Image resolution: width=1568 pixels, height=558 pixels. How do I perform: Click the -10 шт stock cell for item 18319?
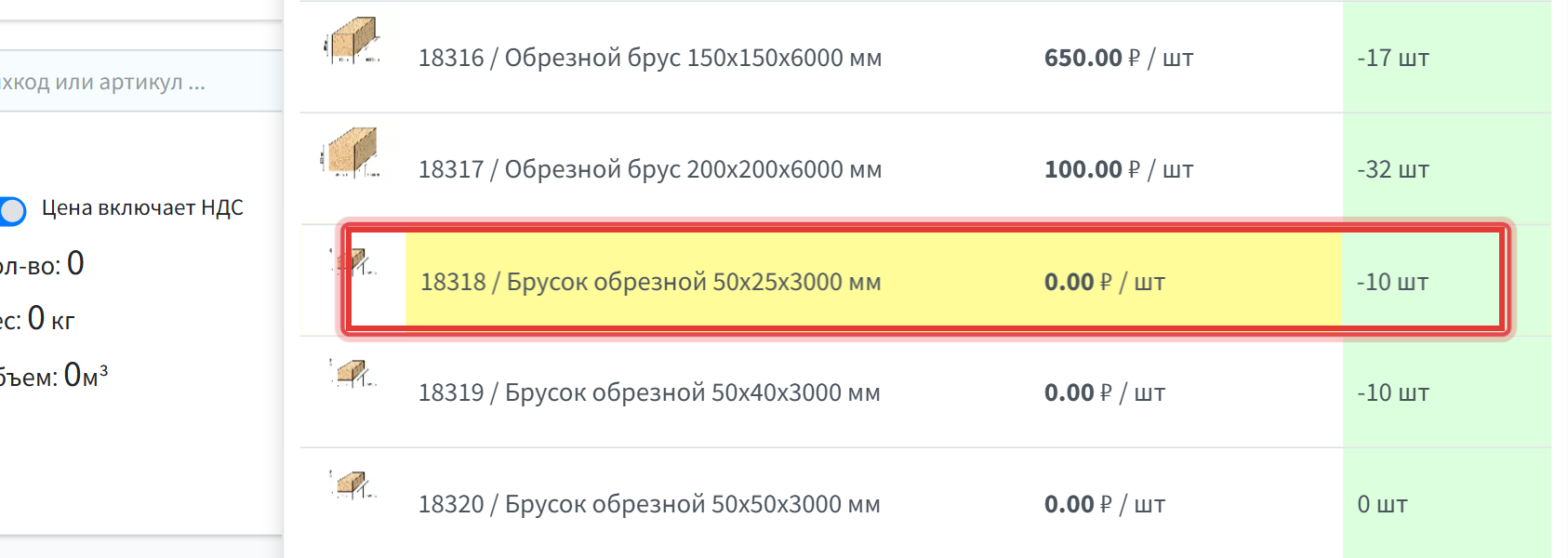pyautogui.click(x=1446, y=392)
